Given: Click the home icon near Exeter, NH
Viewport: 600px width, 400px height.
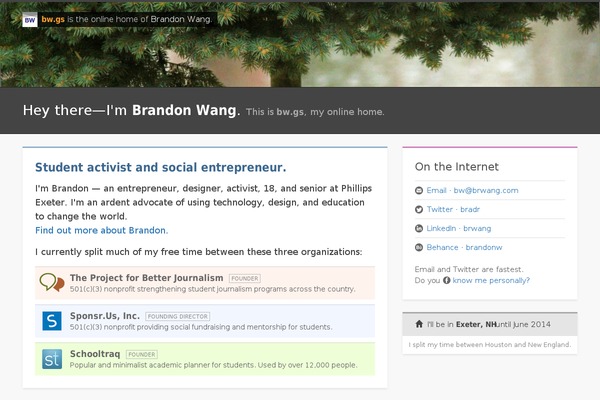Looking at the screenshot, I should [419, 324].
